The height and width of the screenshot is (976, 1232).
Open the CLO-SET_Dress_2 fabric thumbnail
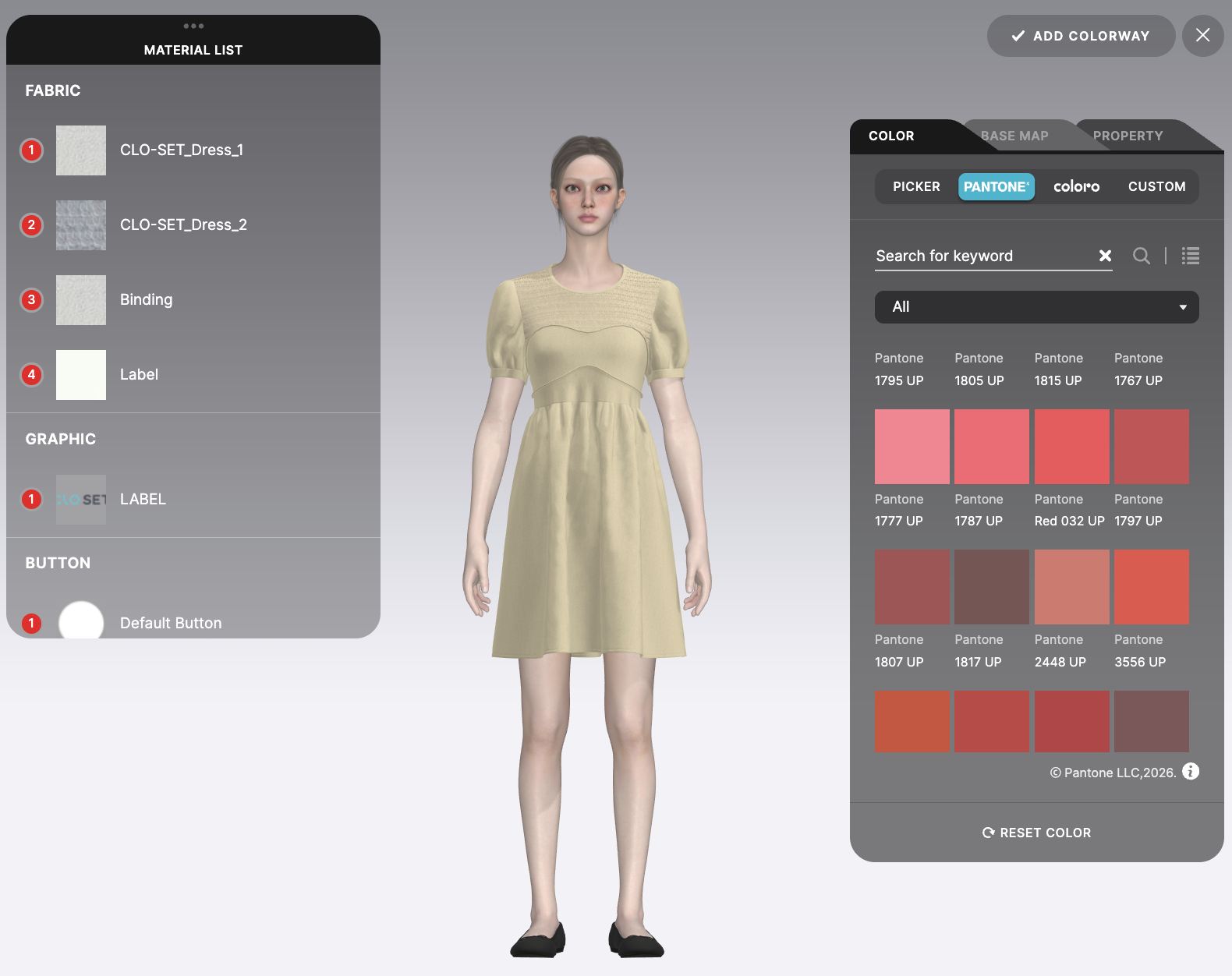[81, 225]
